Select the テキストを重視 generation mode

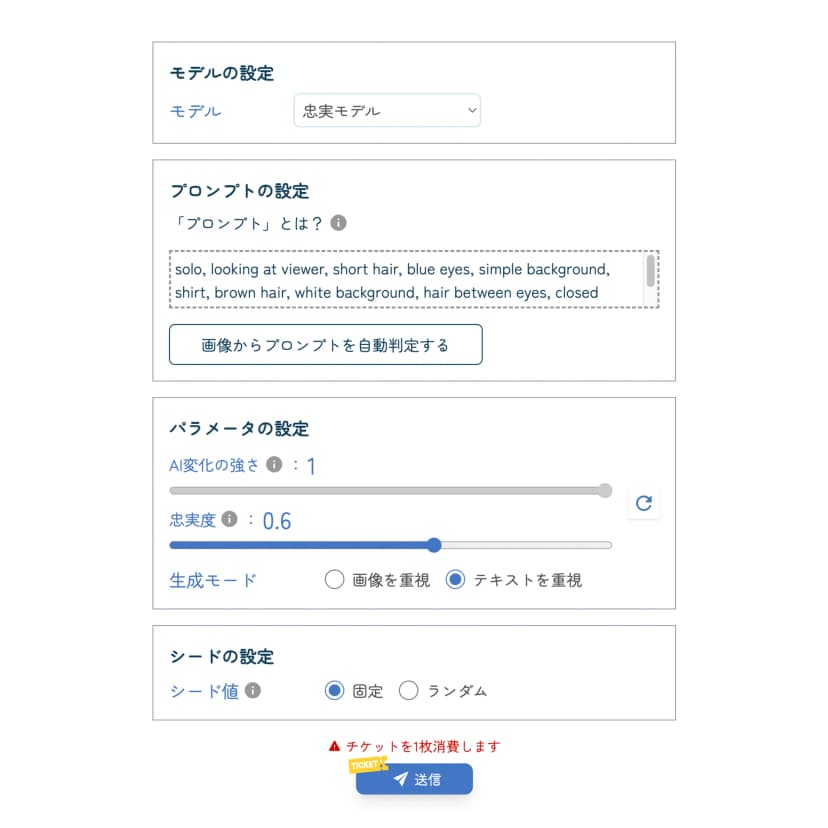click(x=456, y=580)
